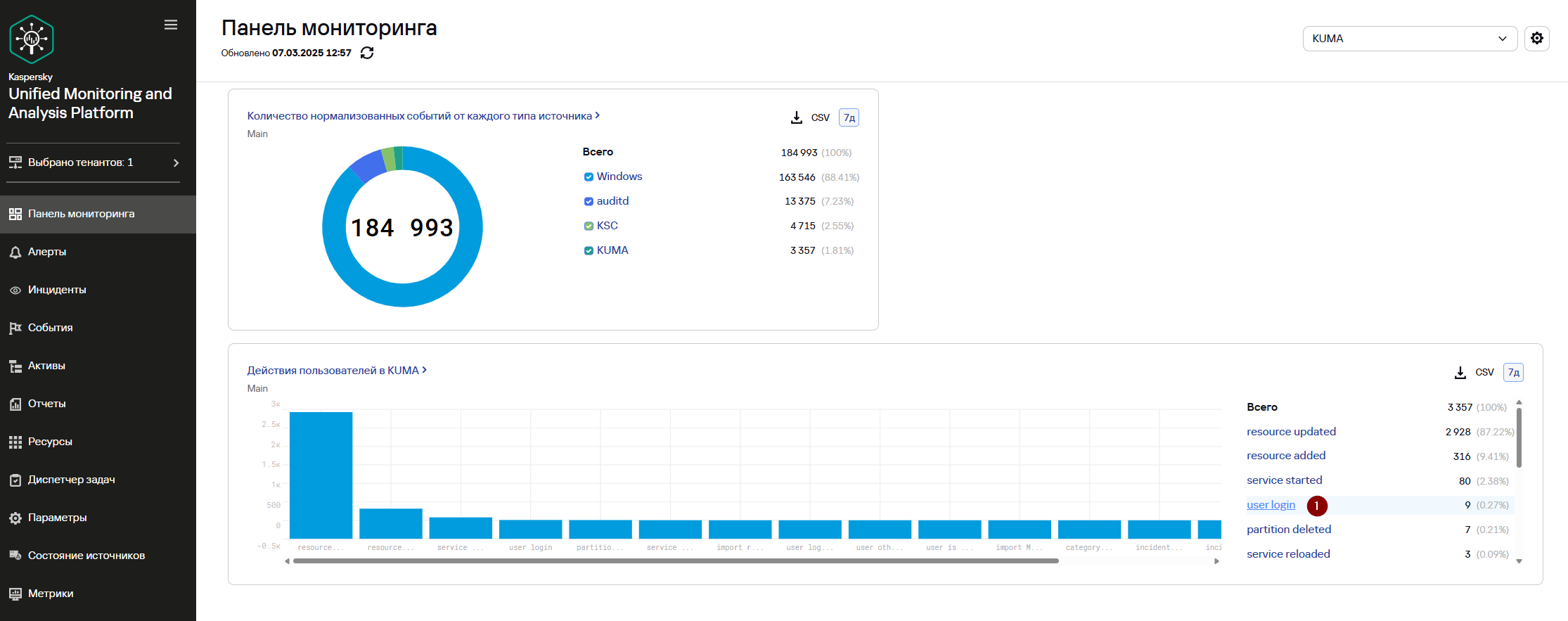
Task: Open the resource added legend link
Action: click(1286, 456)
